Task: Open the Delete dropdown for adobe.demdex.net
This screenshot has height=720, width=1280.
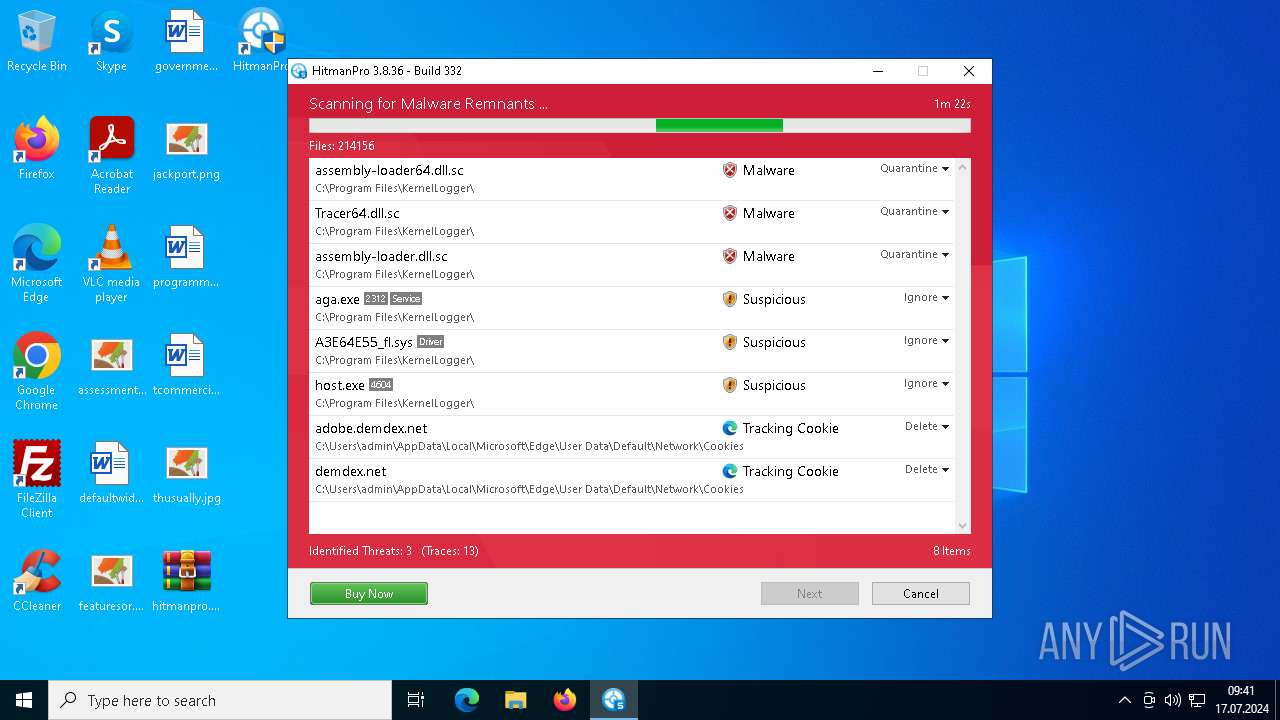Action: click(926, 427)
